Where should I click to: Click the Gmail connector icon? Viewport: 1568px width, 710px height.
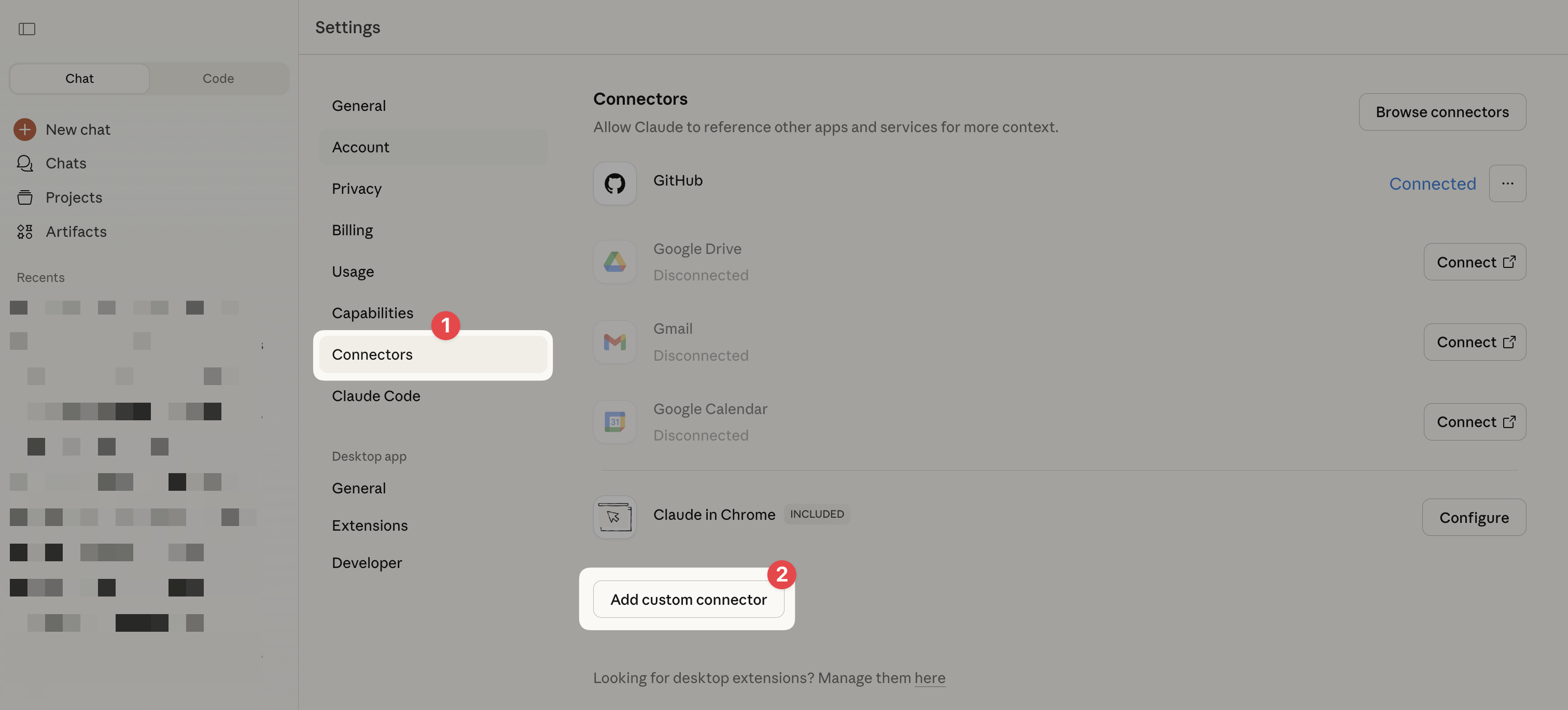point(614,342)
